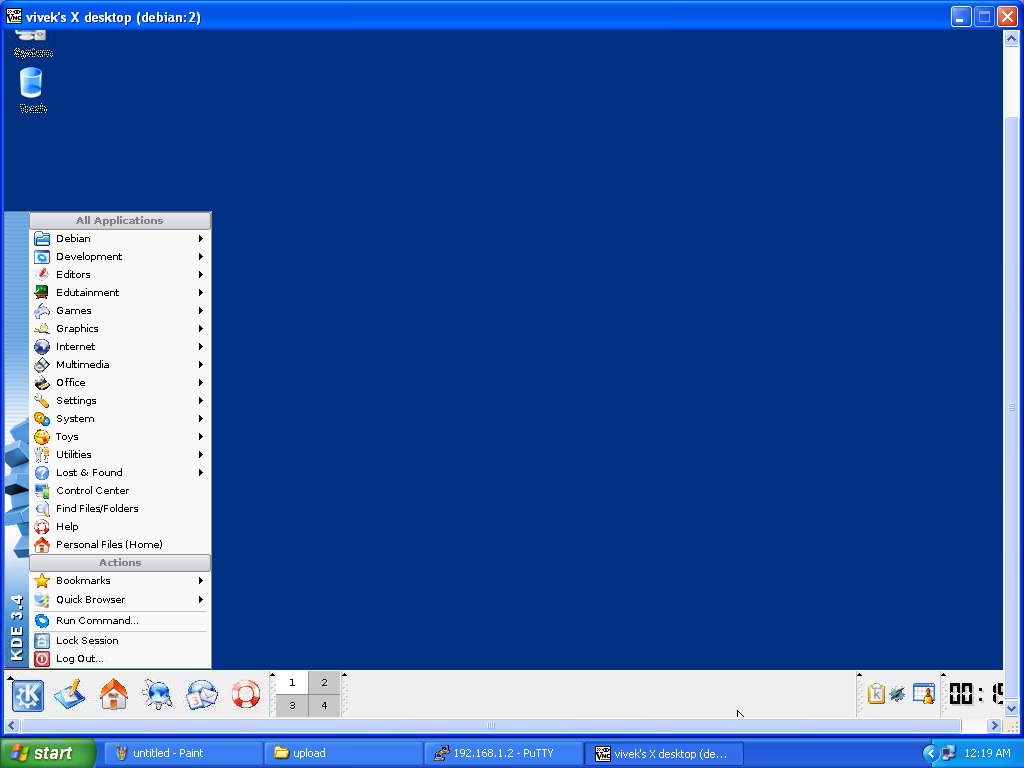This screenshot has width=1024, height=768.
Task: Expand hidden Windows tray icons arrow
Action: pyautogui.click(x=931, y=754)
